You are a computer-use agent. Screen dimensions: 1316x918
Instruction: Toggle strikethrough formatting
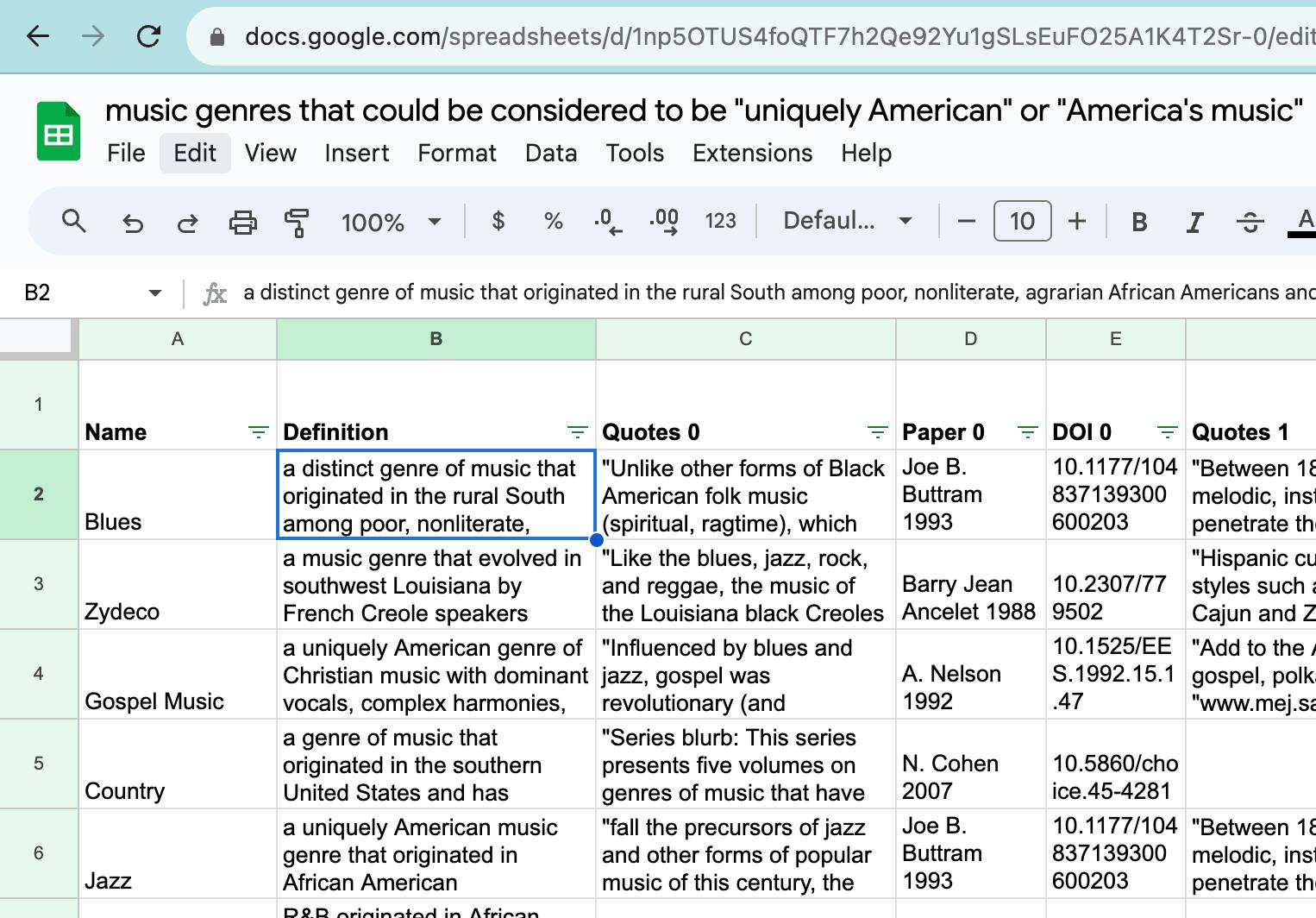click(1250, 222)
